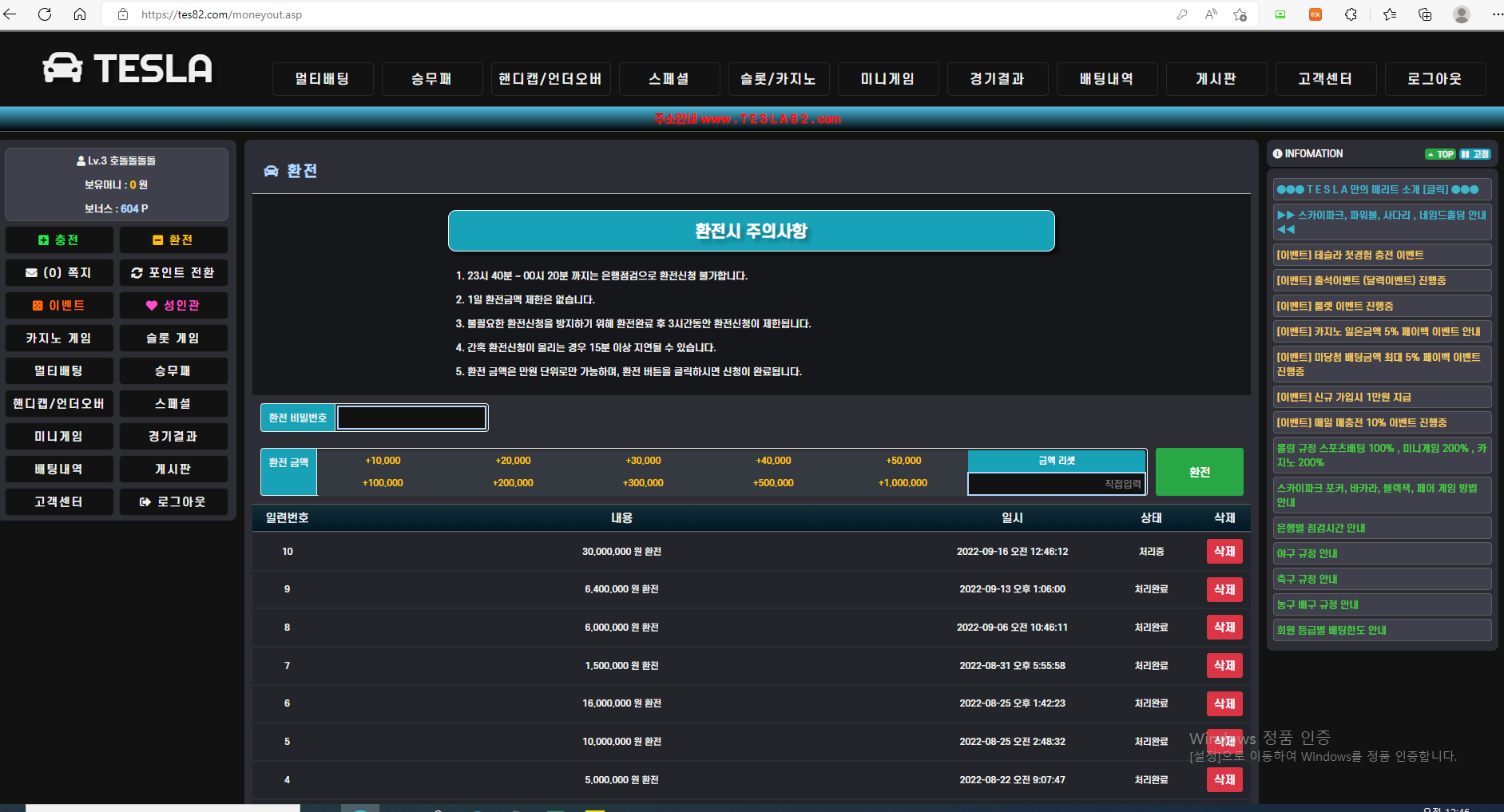Go back to previous browser page
Image resolution: width=1504 pixels, height=812 pixels.
pyautogui.click(x=10, y=14)
